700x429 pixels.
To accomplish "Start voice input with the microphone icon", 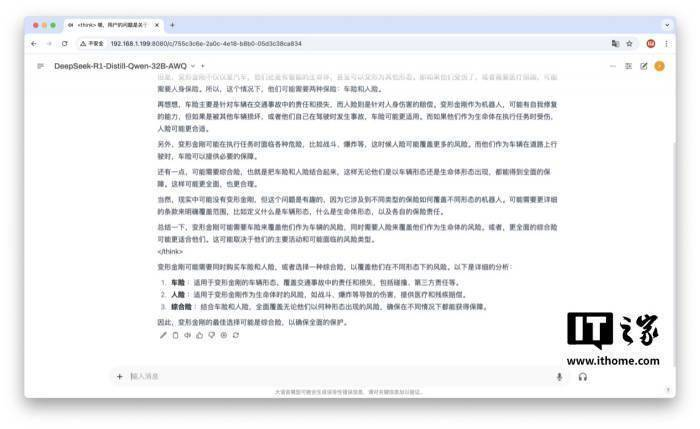I will 559,377.
